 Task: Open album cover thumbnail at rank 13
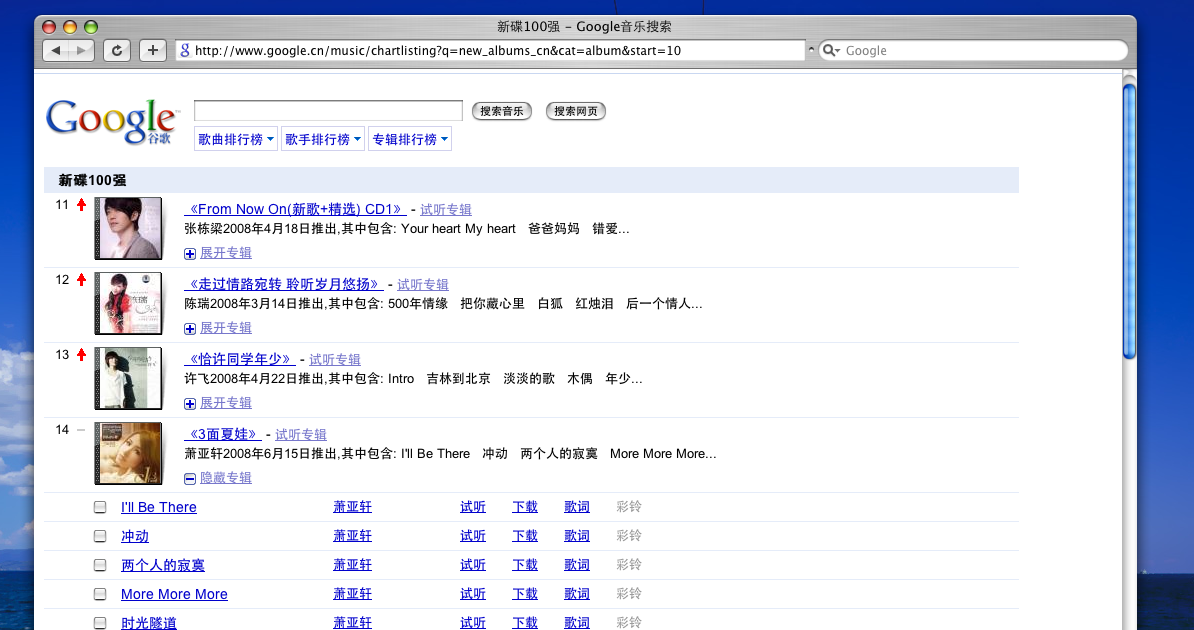point(128,378)
